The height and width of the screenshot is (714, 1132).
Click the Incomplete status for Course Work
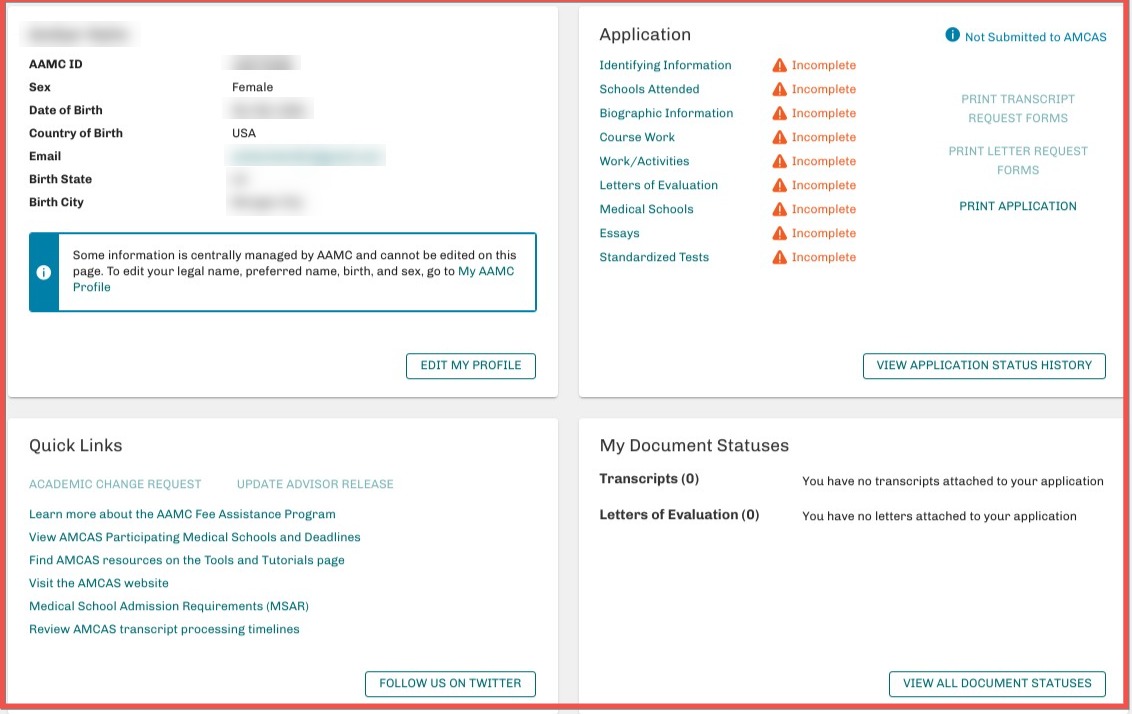coord(823,137)
